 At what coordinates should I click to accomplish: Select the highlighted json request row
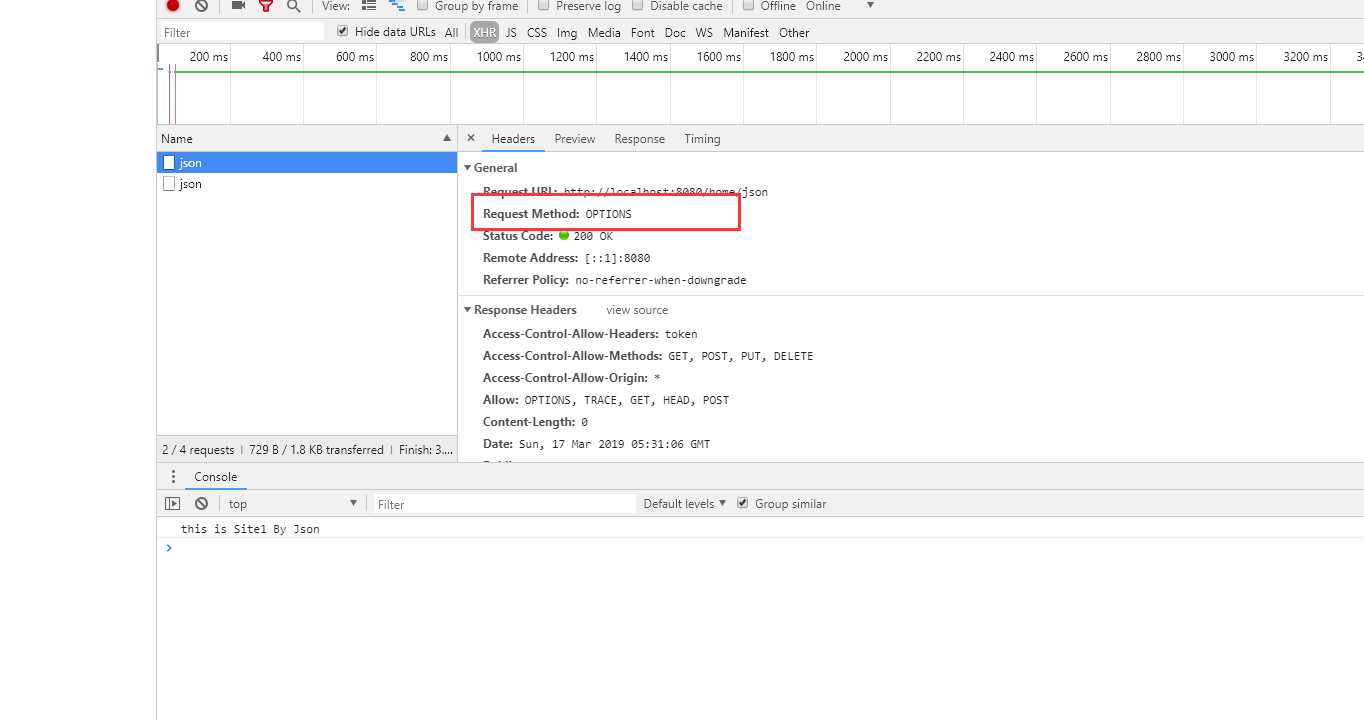pos(307,162)
